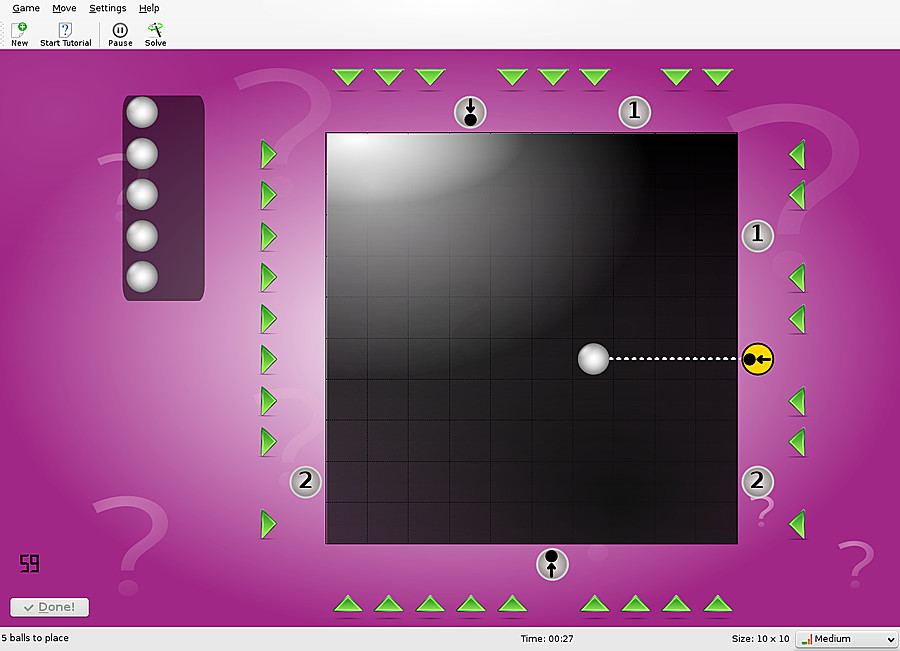Fire the left laser beside row six

tap(269, 359)
